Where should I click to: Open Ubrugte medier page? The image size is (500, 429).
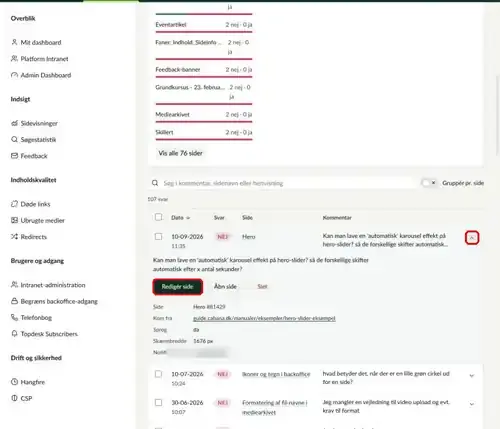click(43, 220)
